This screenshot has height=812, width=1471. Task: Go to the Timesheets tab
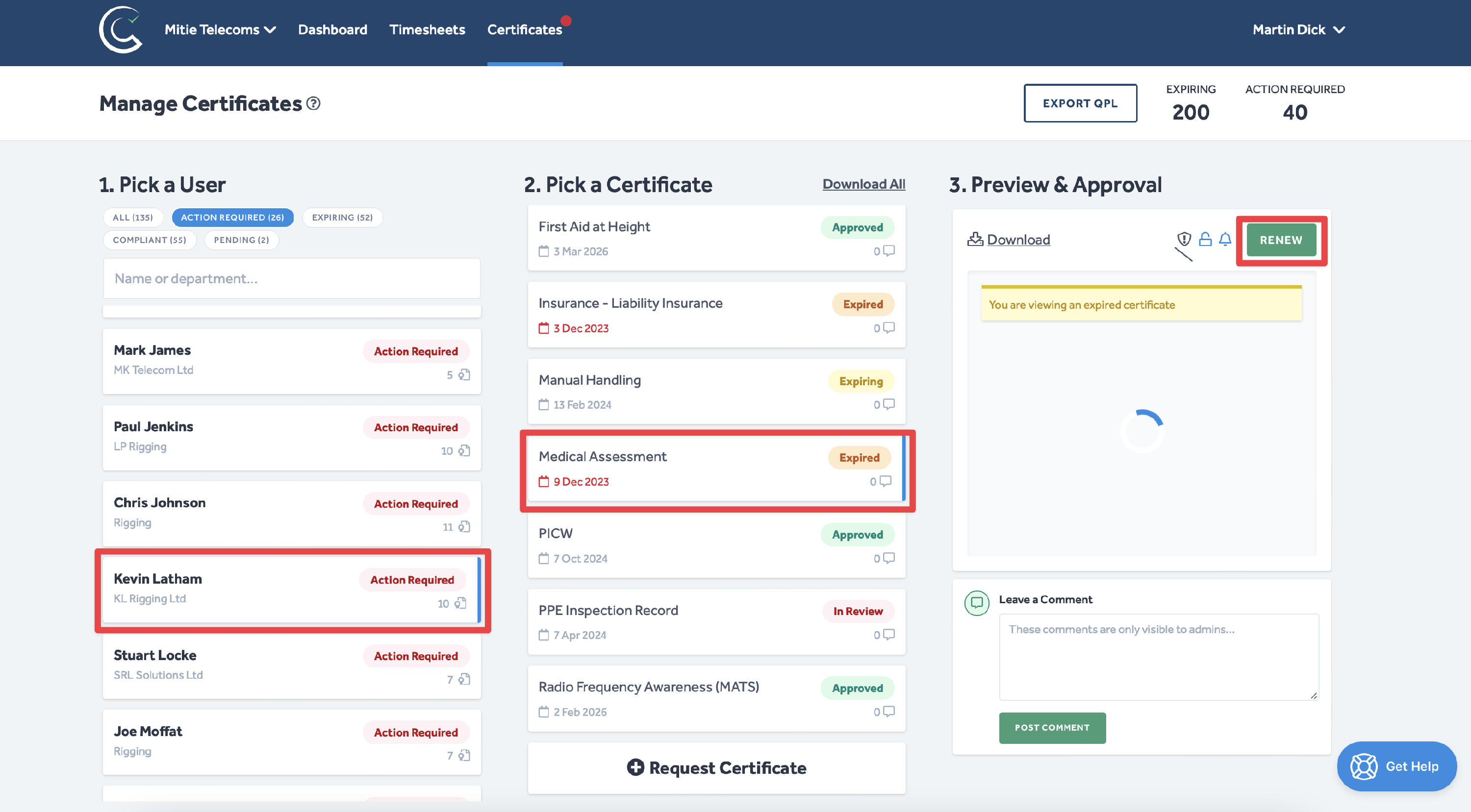pyautogui.click(x=427, y=30)
